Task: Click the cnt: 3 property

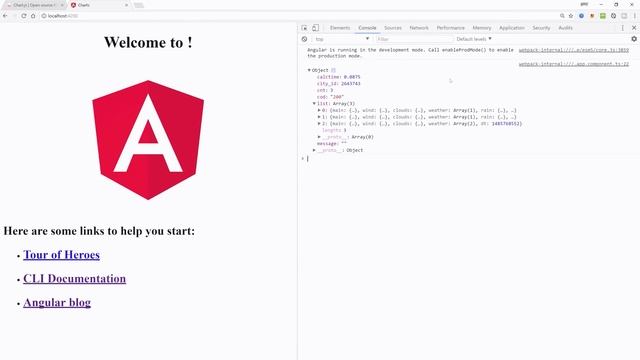Action: [325, 90]
